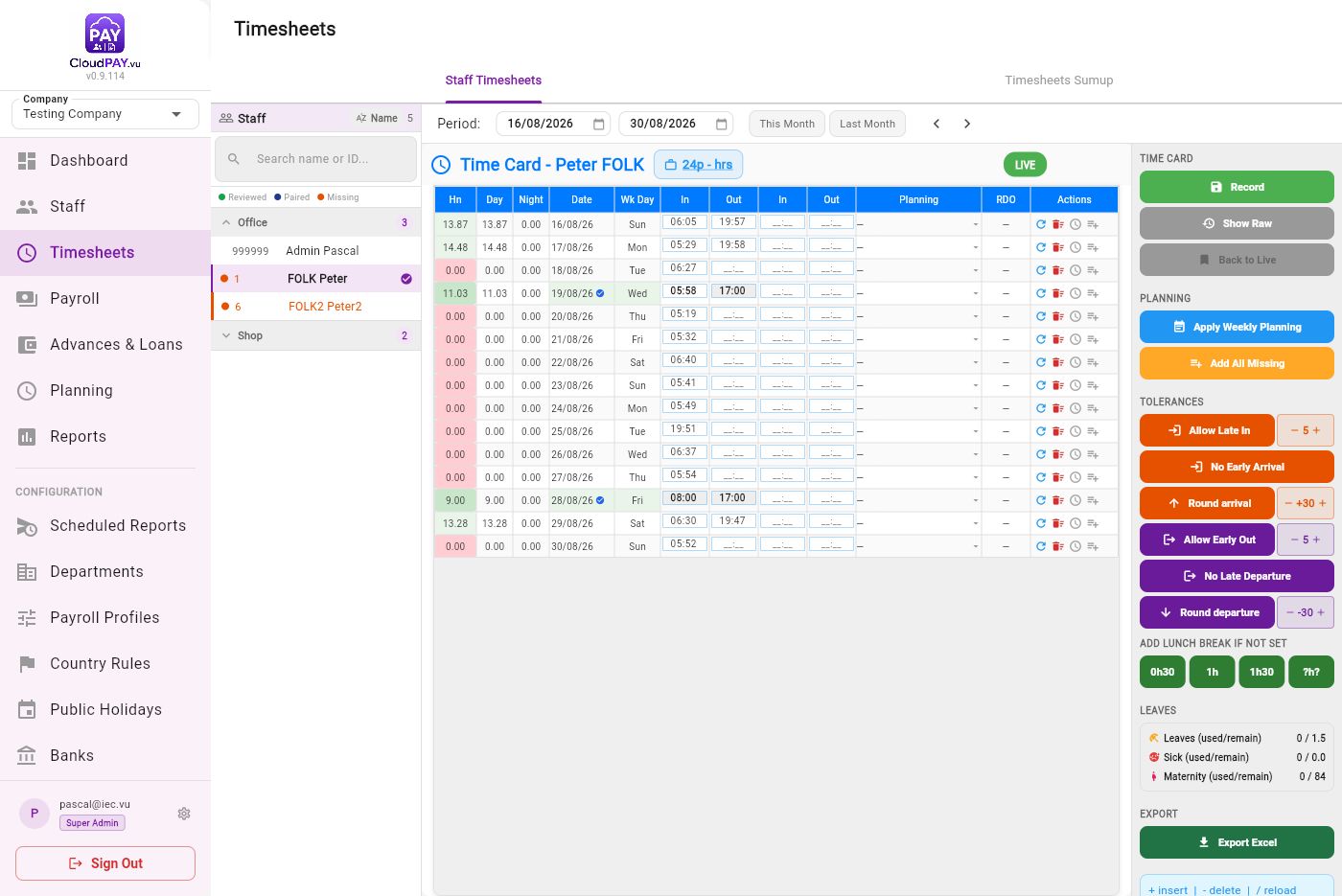Reload the 16/08/26 timesheet row
The width and height of the screenshot is (1342, 896).
[1041, 224]
